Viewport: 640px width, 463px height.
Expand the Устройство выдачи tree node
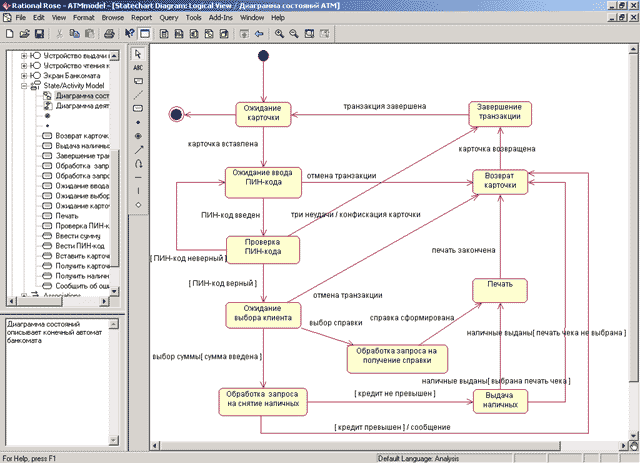[24, 56]
